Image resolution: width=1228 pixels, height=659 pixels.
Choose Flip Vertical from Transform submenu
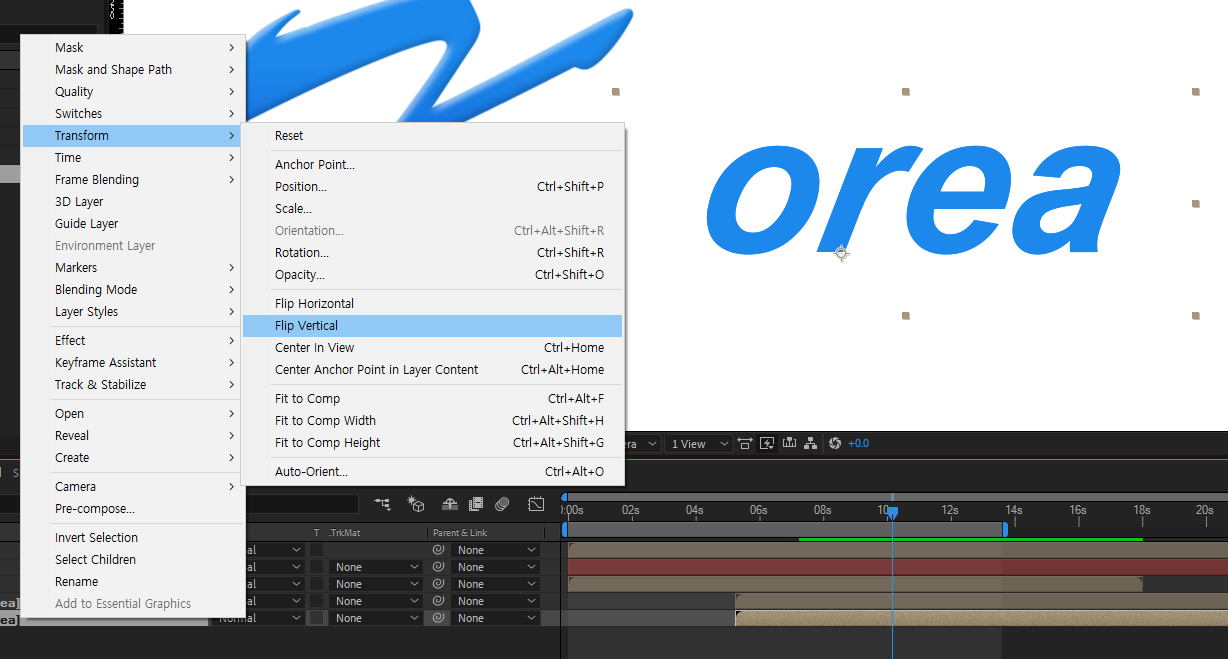click(x=432, y=325)
